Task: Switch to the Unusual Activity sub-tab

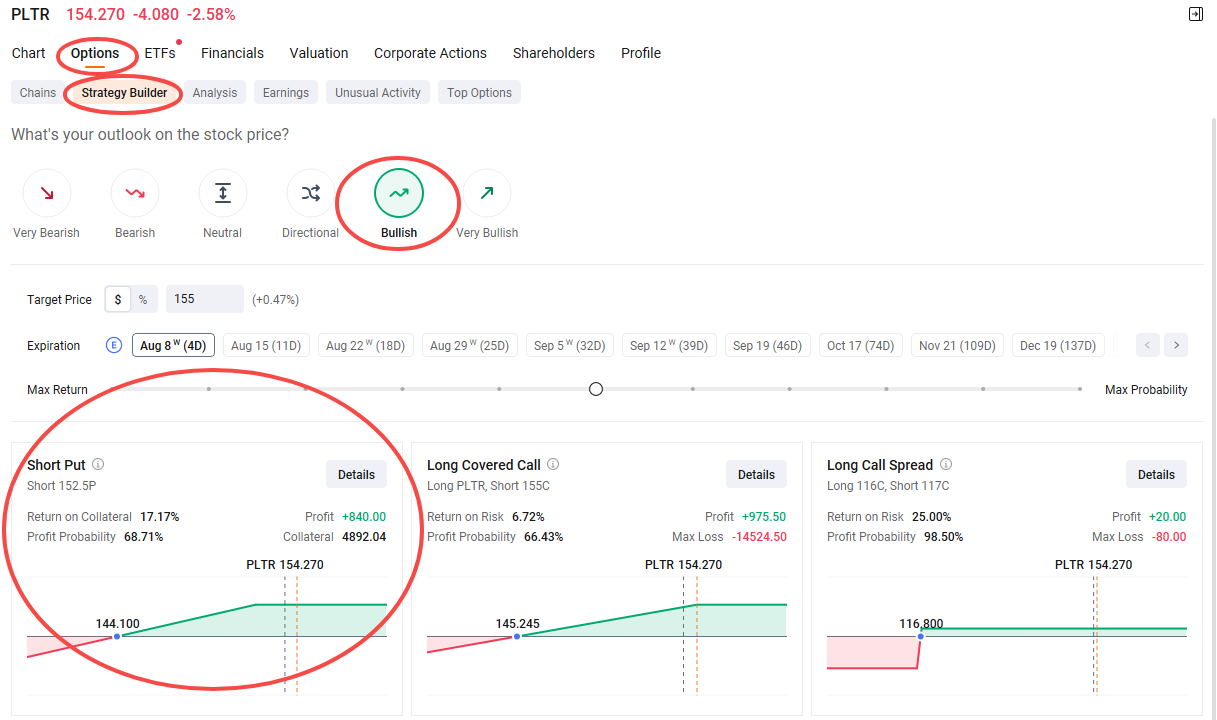Action: (379, 93)
